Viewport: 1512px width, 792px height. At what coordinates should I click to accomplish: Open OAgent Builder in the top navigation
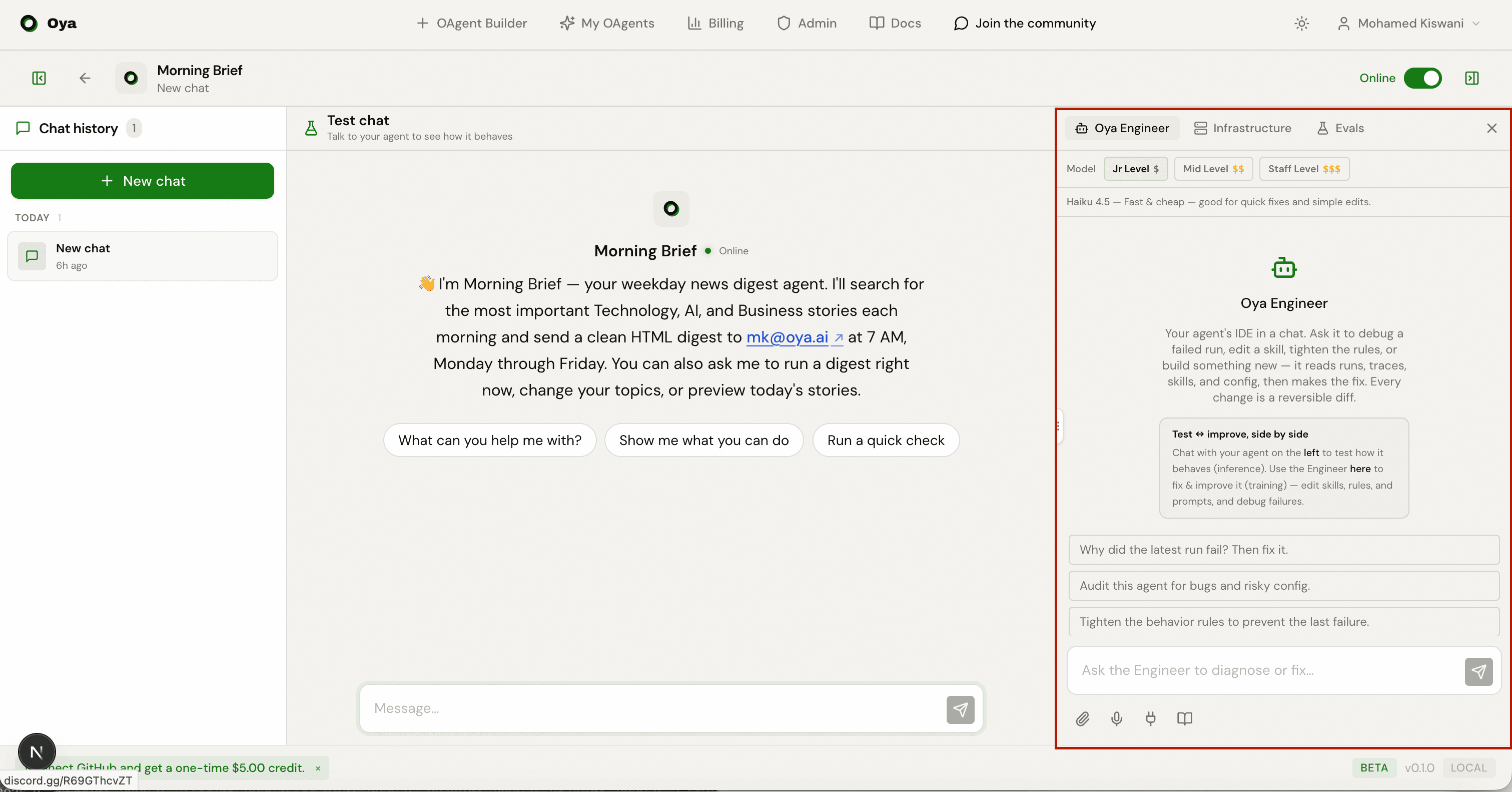[x=471, y=24]
